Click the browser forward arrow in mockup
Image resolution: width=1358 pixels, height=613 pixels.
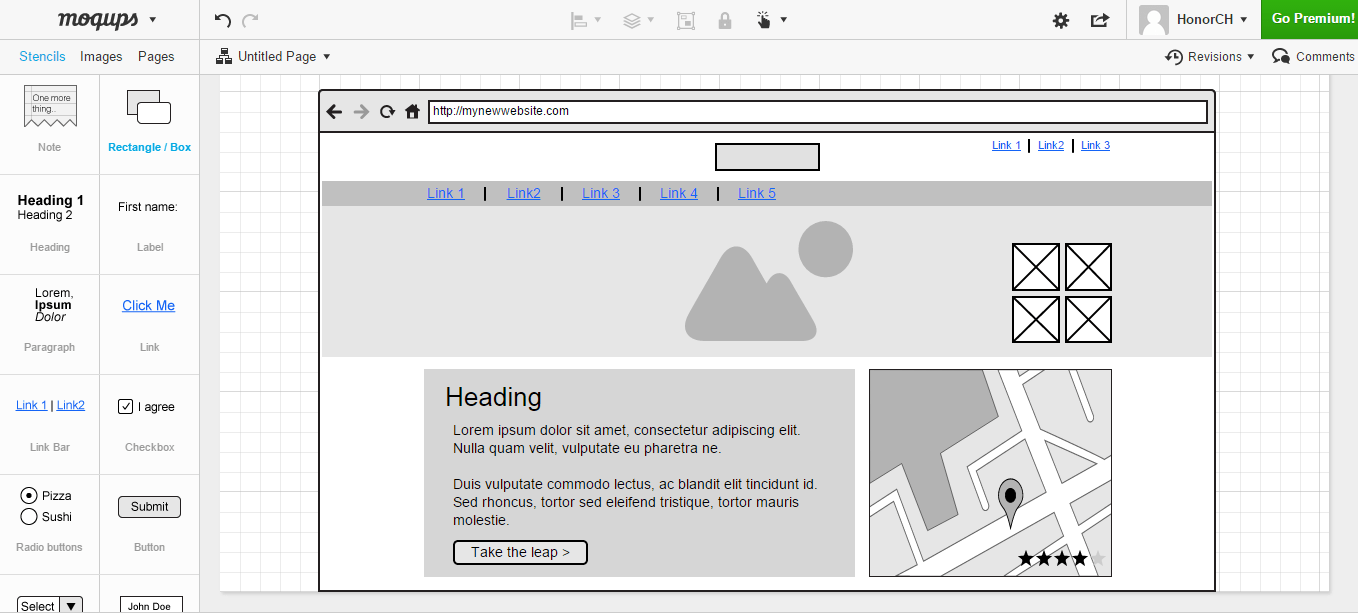362,112
